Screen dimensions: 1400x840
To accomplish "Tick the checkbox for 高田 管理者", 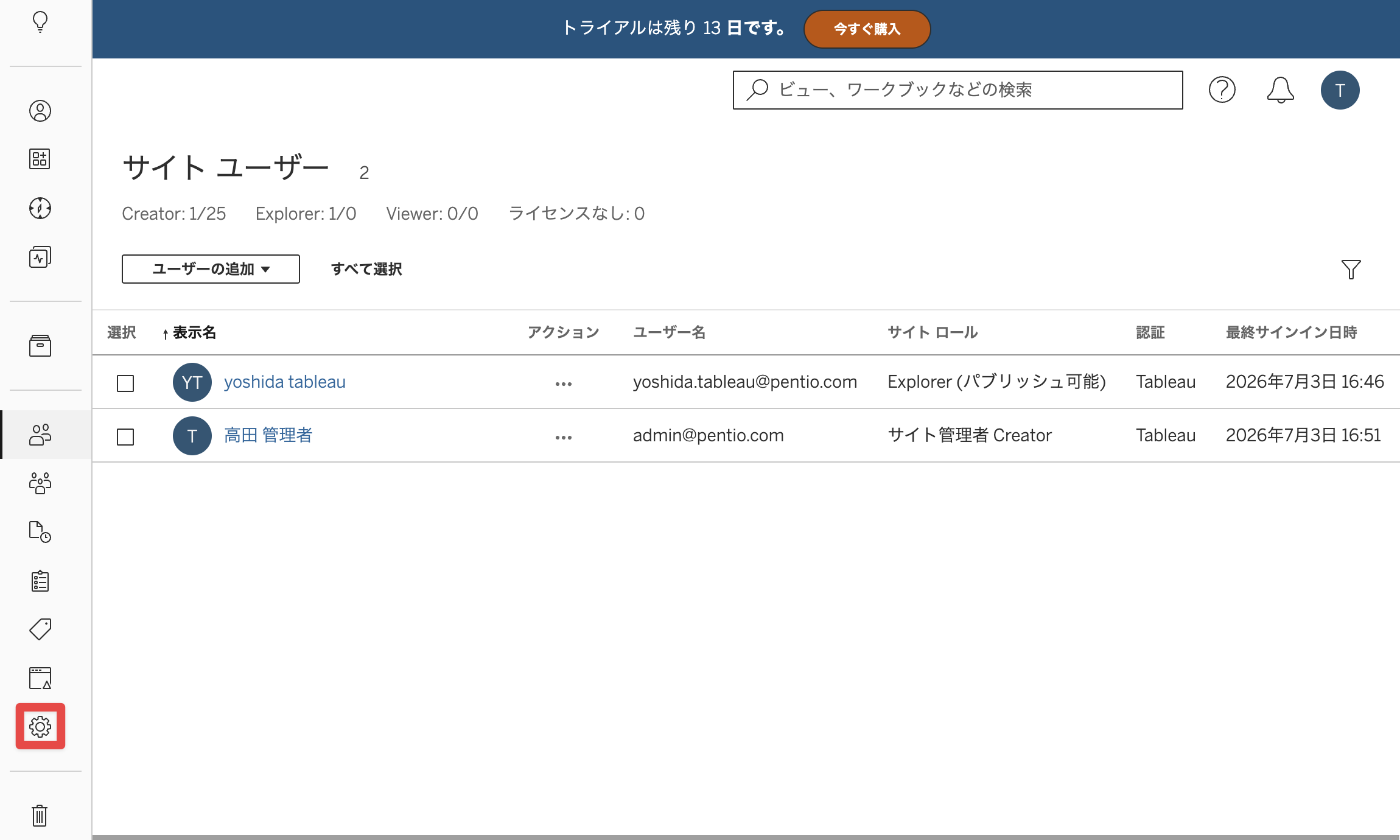I will pos(125,437).
